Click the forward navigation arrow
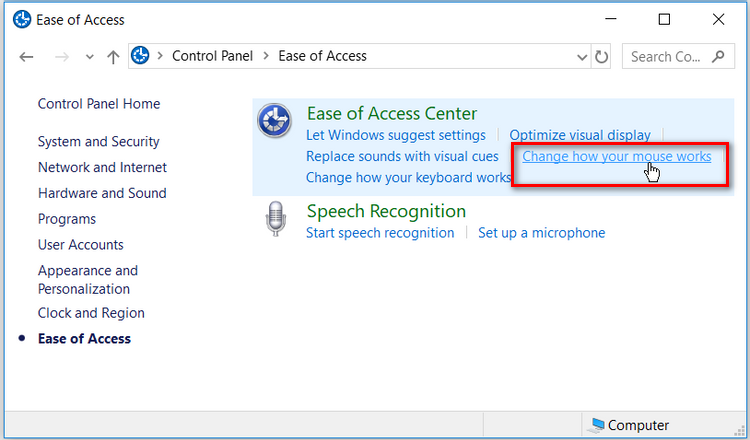 [x=62, y=57]
